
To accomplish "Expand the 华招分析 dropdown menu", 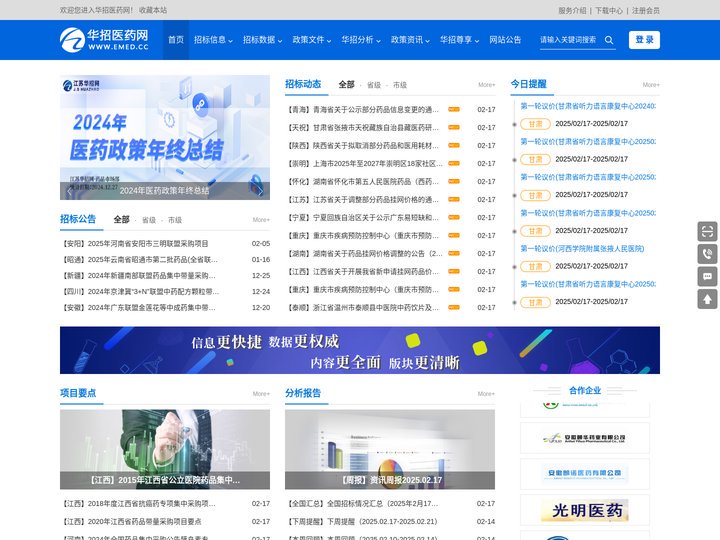I will tap(360, 40).
